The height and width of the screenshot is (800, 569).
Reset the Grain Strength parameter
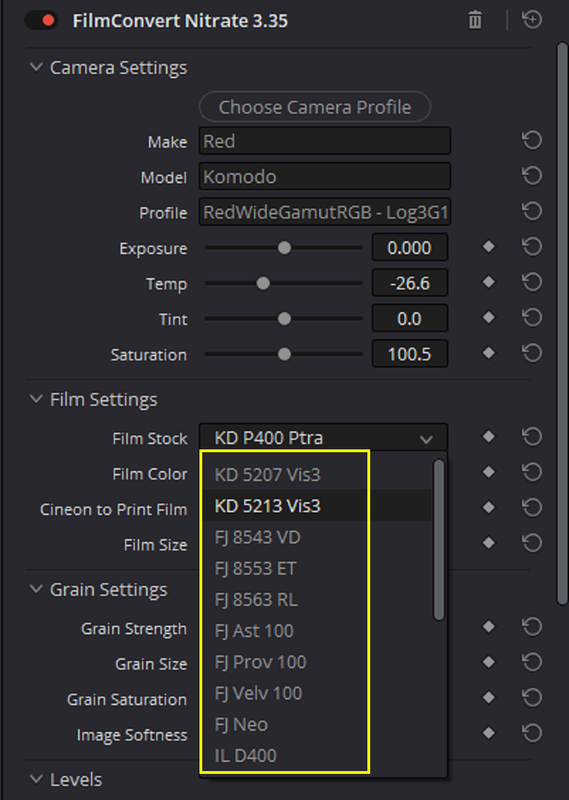(532, 627)
